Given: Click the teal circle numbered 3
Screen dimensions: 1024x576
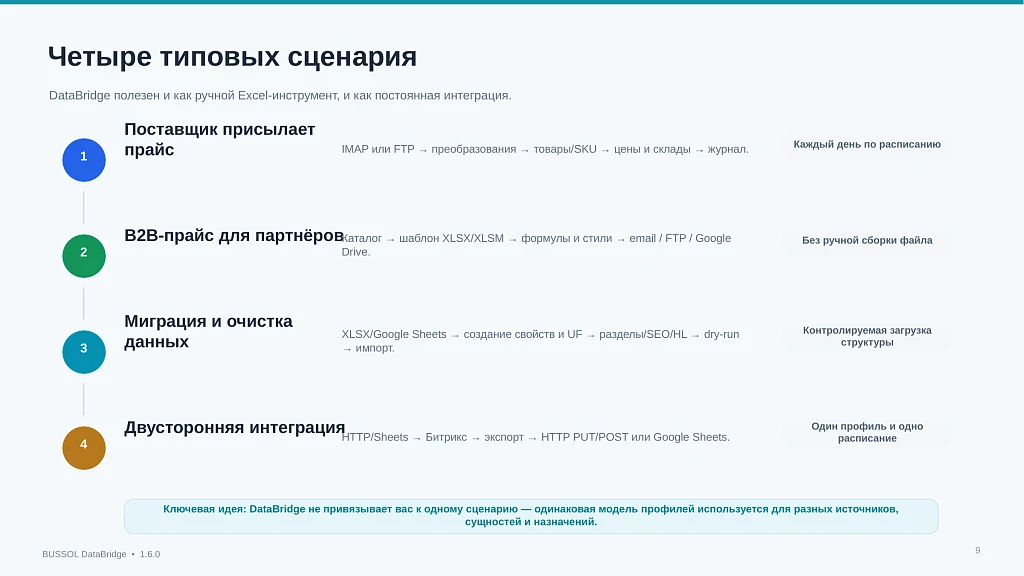Looking at the screenshot, I should pyautogui.click(x=84, y=352).
